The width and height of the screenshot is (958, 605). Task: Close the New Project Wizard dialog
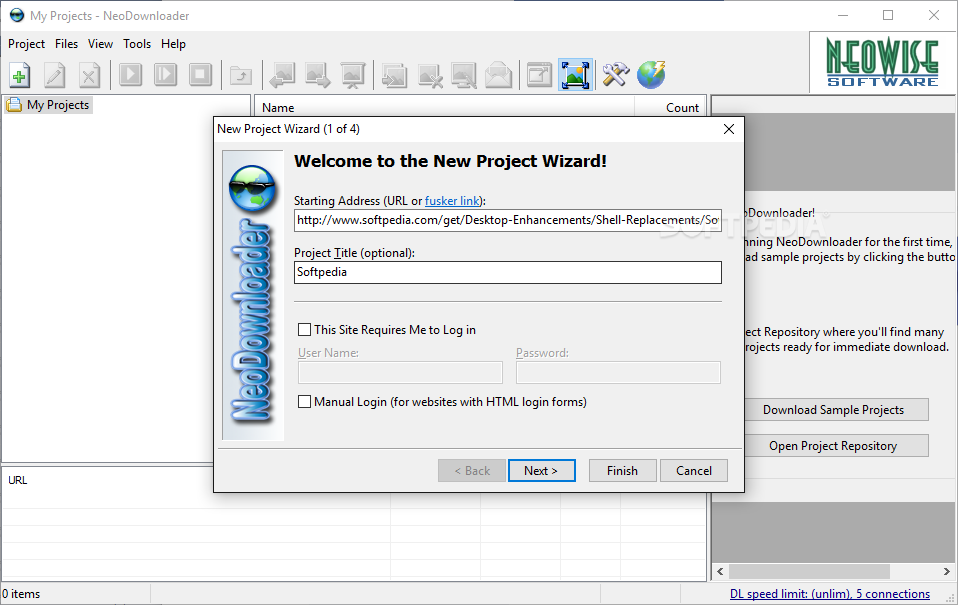[x=729, y=129]
